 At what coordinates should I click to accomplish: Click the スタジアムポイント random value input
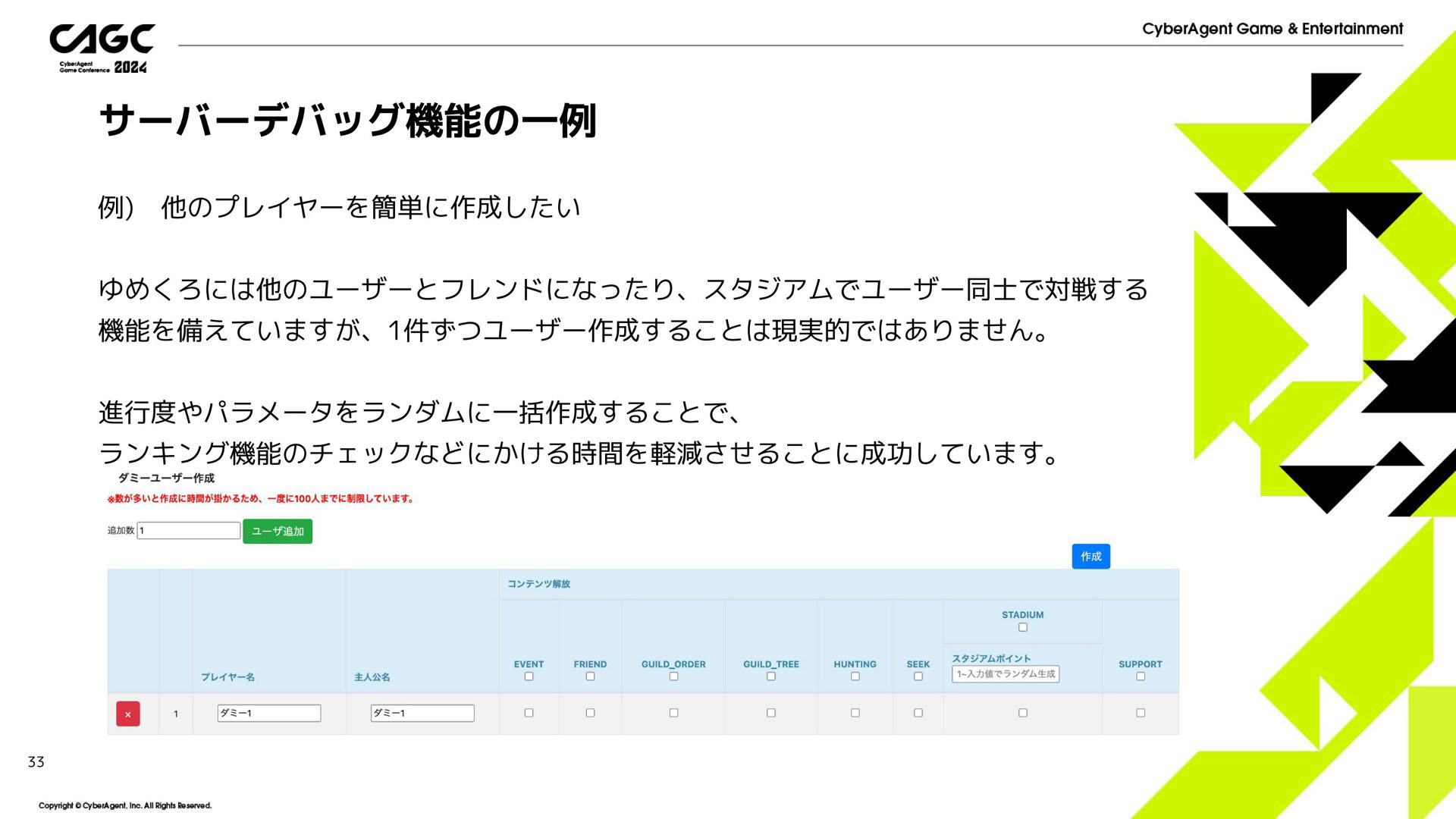pos(1006,673)
